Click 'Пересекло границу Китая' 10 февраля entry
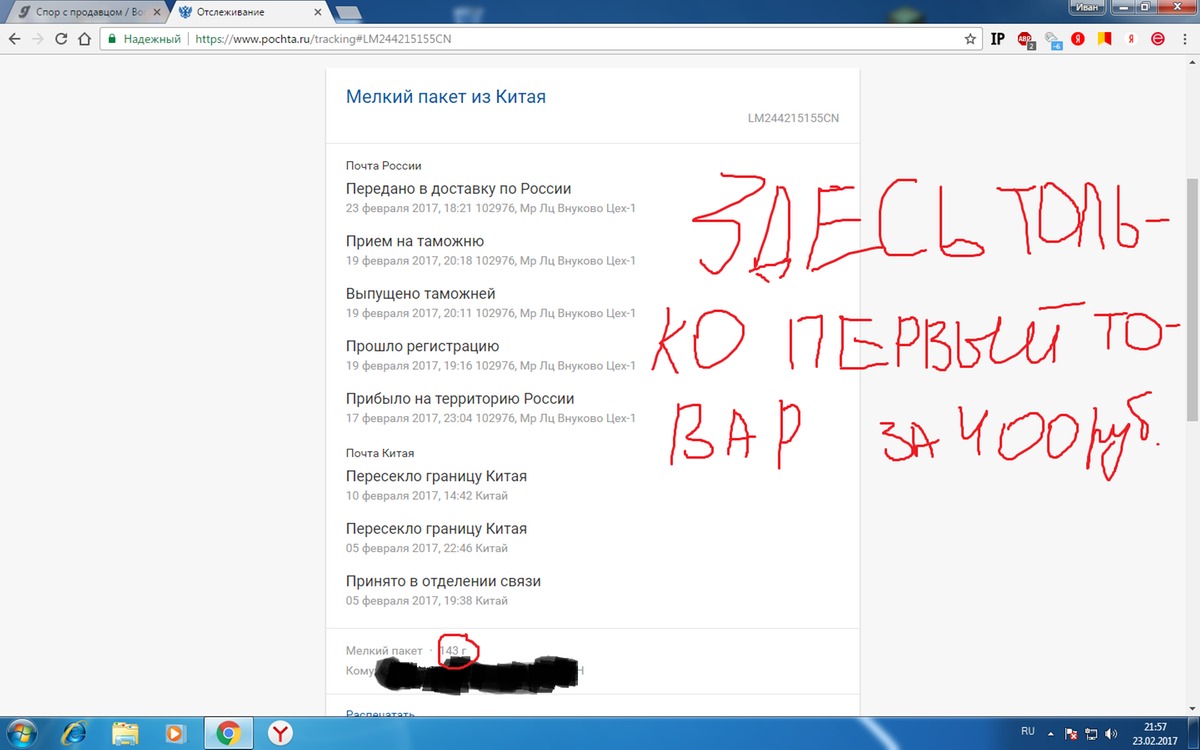 point(436,476)
